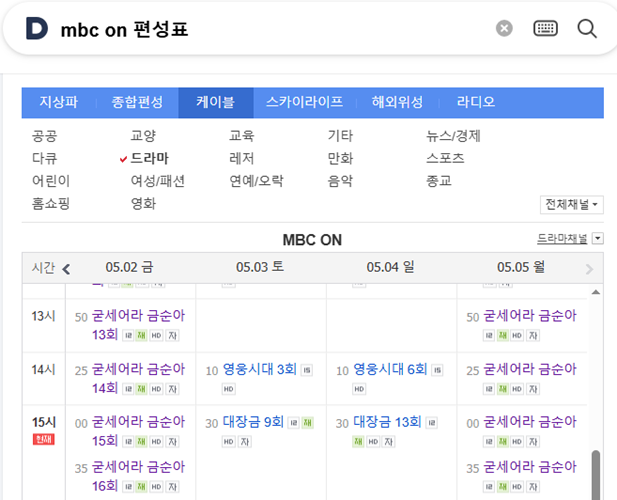The height and width of the screenshot is (500, 617).
Task: Go to next dates with right arrow
Action: [x=589, y=269]
